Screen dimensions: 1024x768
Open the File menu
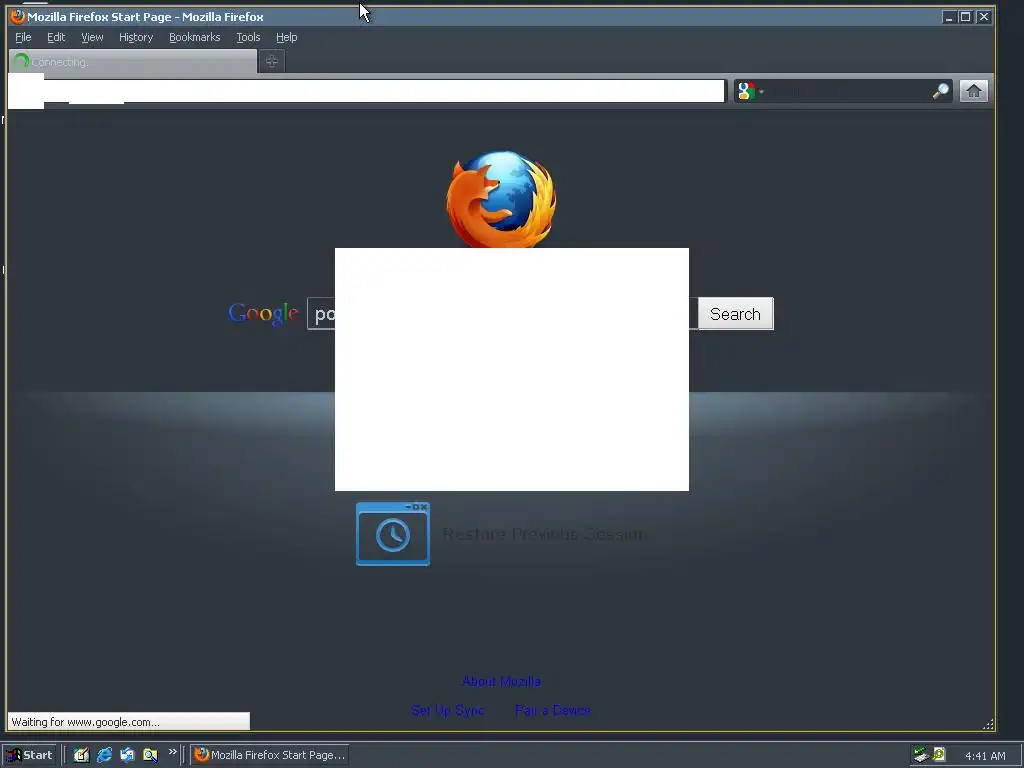click(x=23, y=37)
